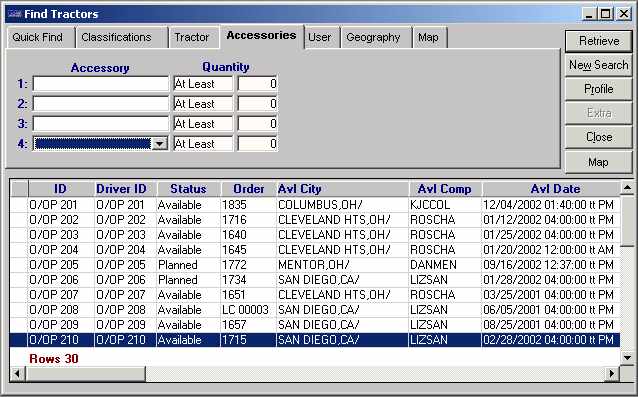Close the Find Tractors window

click(623, 14)
